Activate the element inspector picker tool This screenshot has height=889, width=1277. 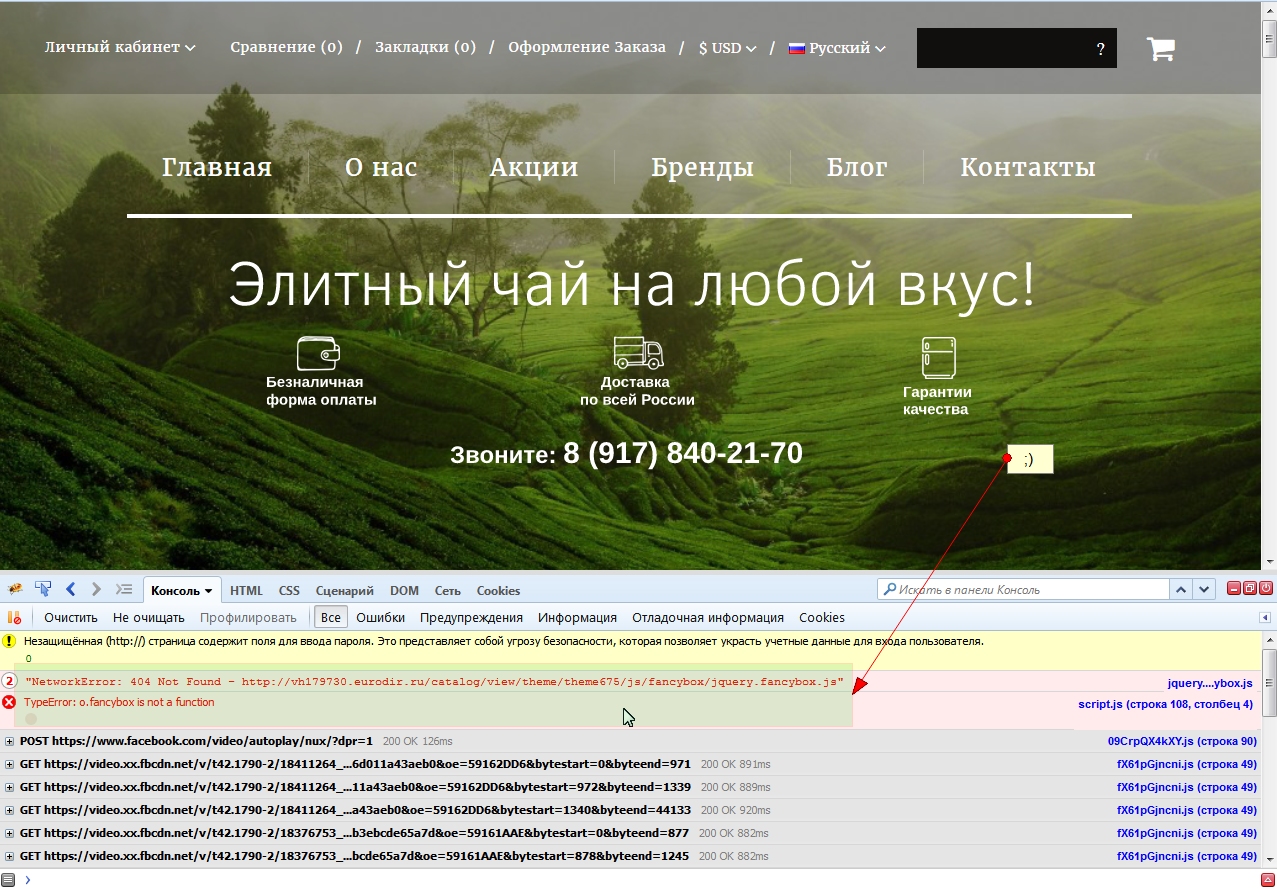pyautogui.click(x=41, y=590)
